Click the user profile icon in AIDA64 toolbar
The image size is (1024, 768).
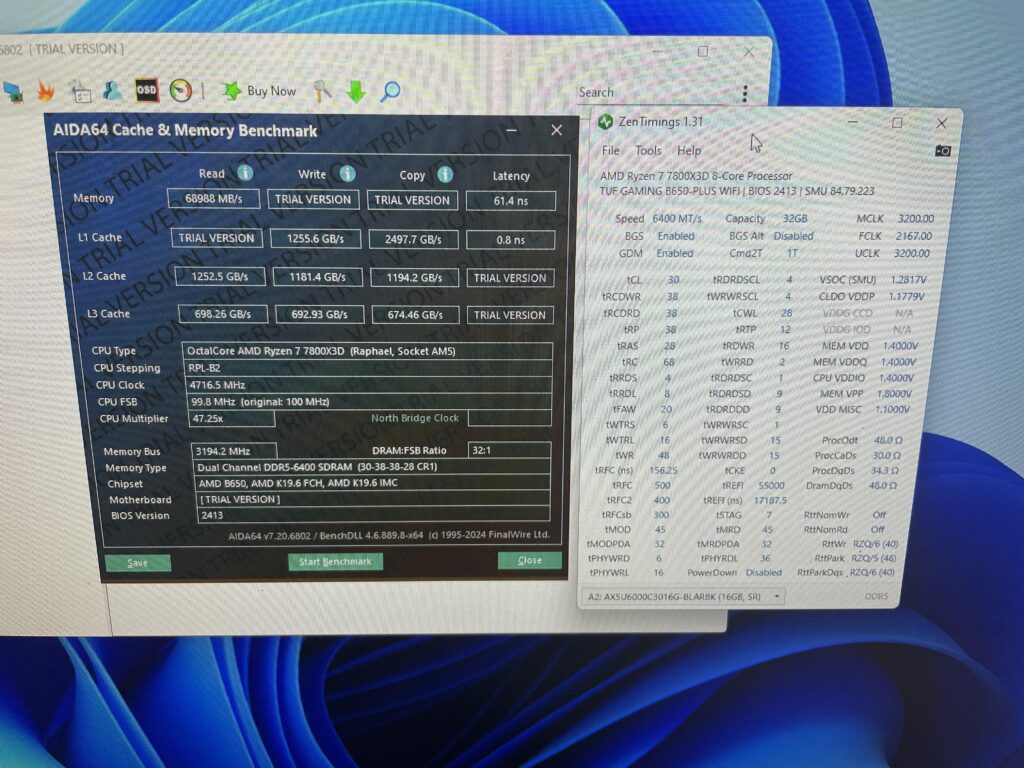coord(112,91)
